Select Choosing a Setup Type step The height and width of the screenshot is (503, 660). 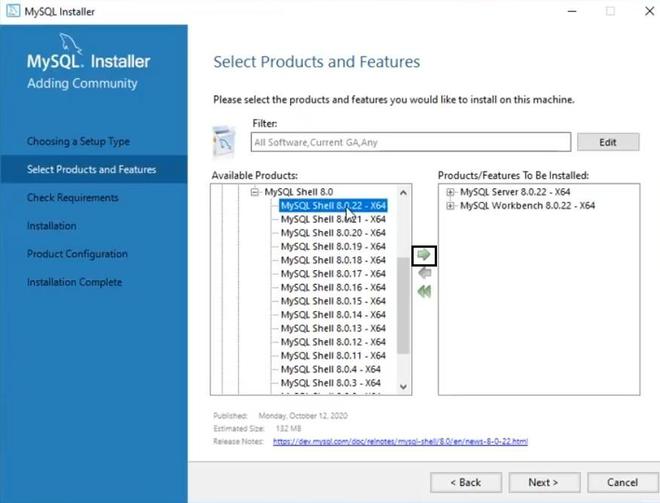[x=78, y=141]
